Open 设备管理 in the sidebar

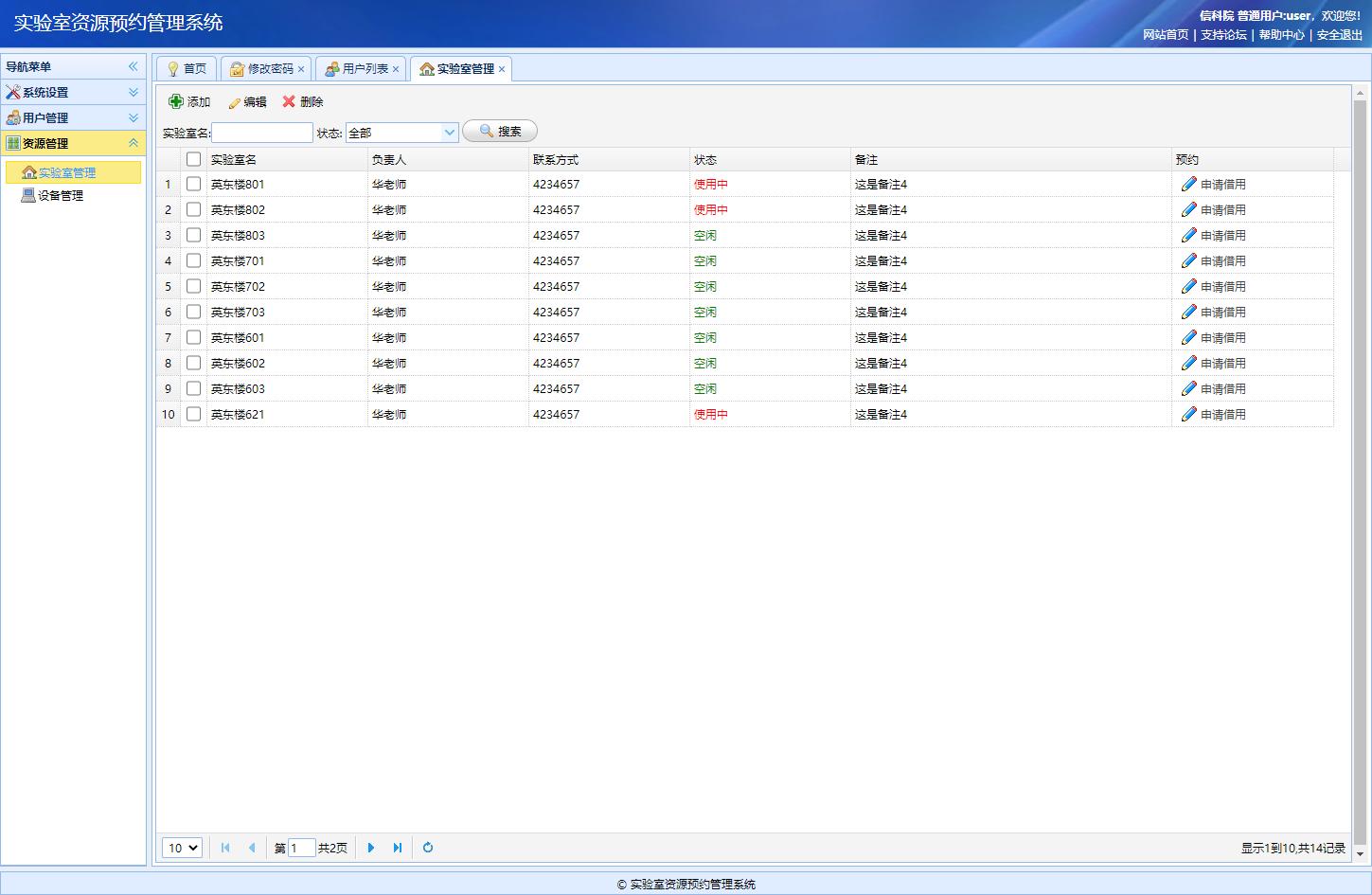(61, 195)
